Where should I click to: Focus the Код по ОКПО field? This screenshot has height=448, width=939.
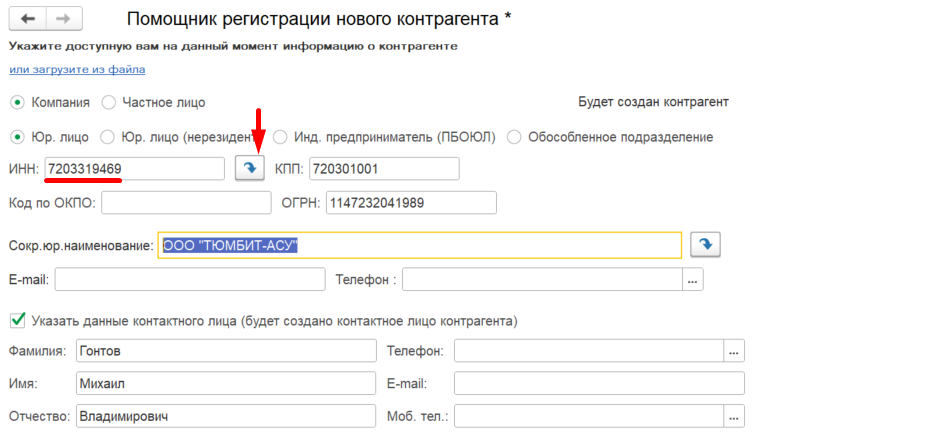(x=186, y=202)
